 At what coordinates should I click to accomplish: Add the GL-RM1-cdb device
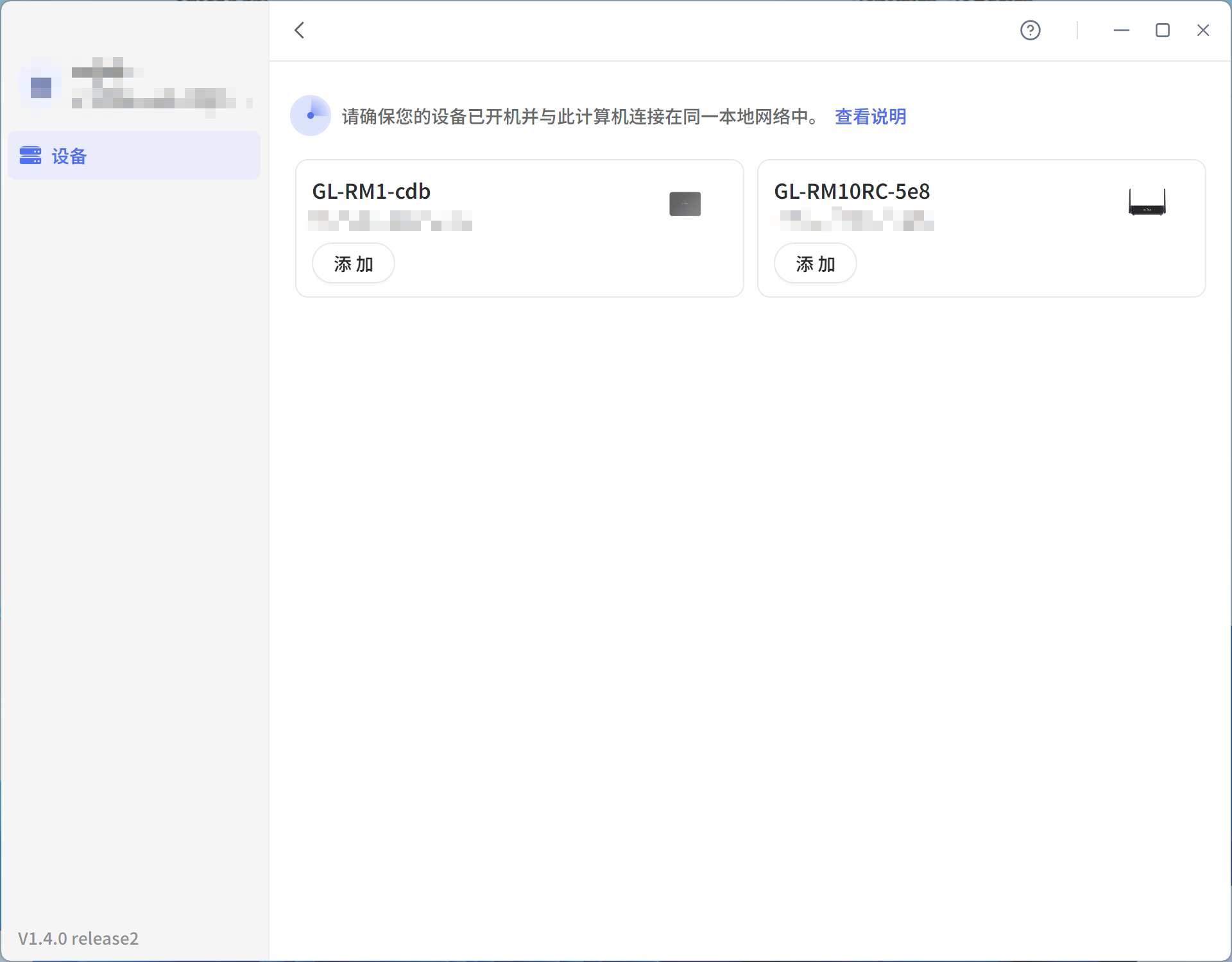click(x=354, y=264)
